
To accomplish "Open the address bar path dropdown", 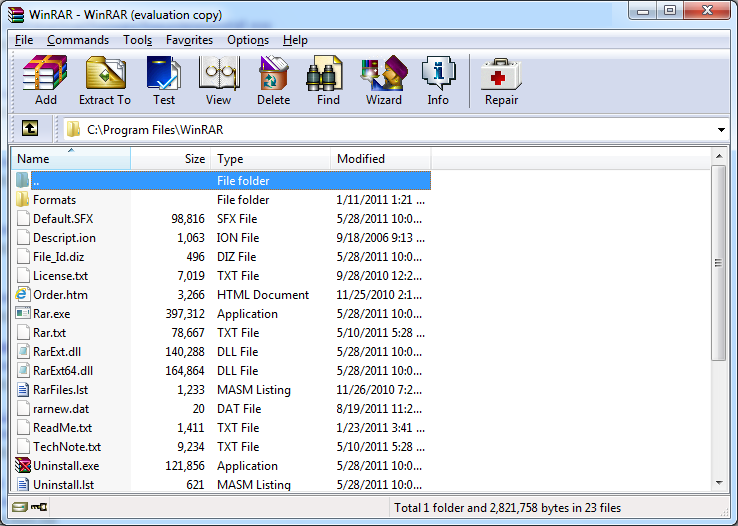I will 721,130.
